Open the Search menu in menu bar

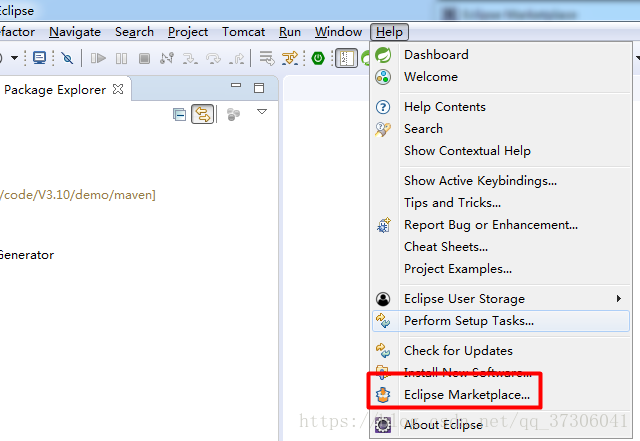[134, 32]
